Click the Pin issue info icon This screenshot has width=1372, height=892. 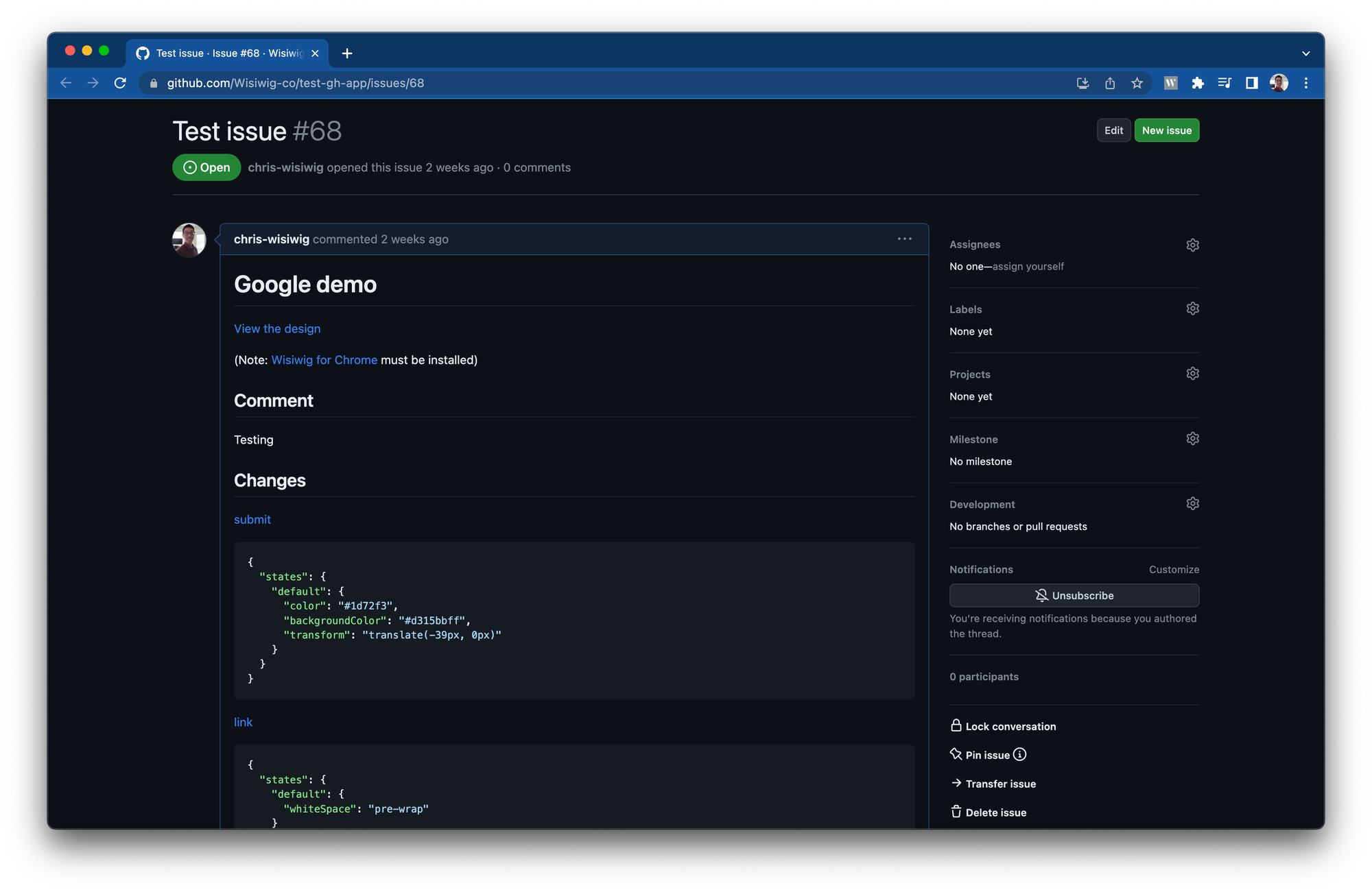tap(1020, 755)
